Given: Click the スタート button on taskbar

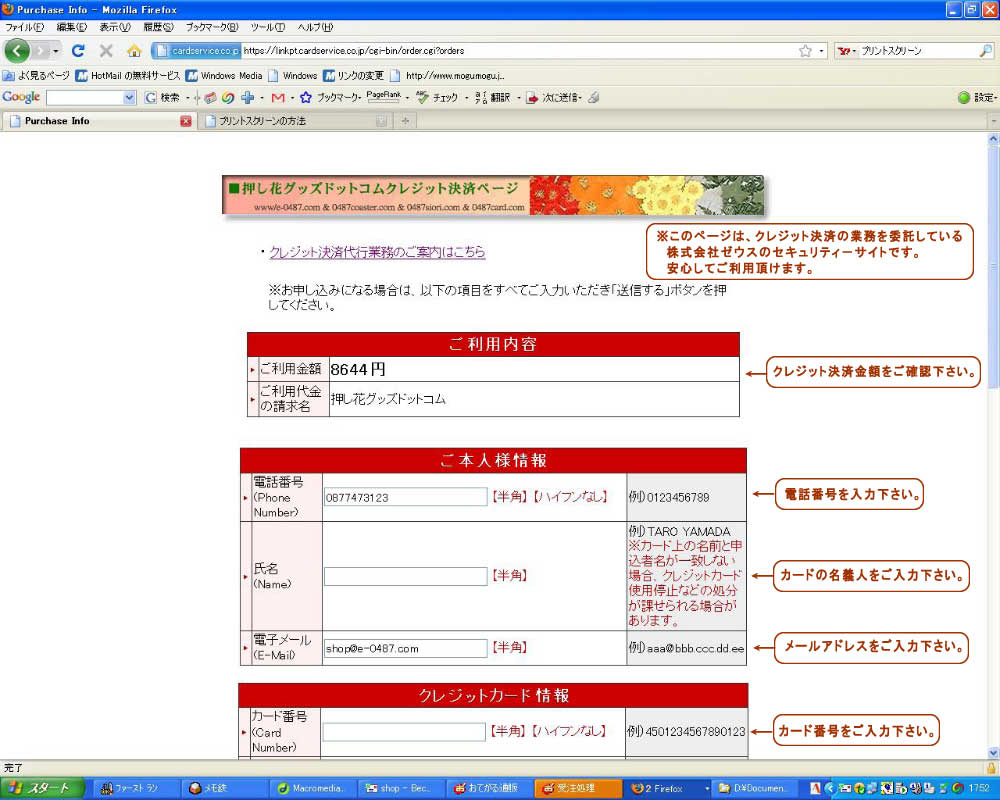Looking at the screenshot, I should [42, 788].
